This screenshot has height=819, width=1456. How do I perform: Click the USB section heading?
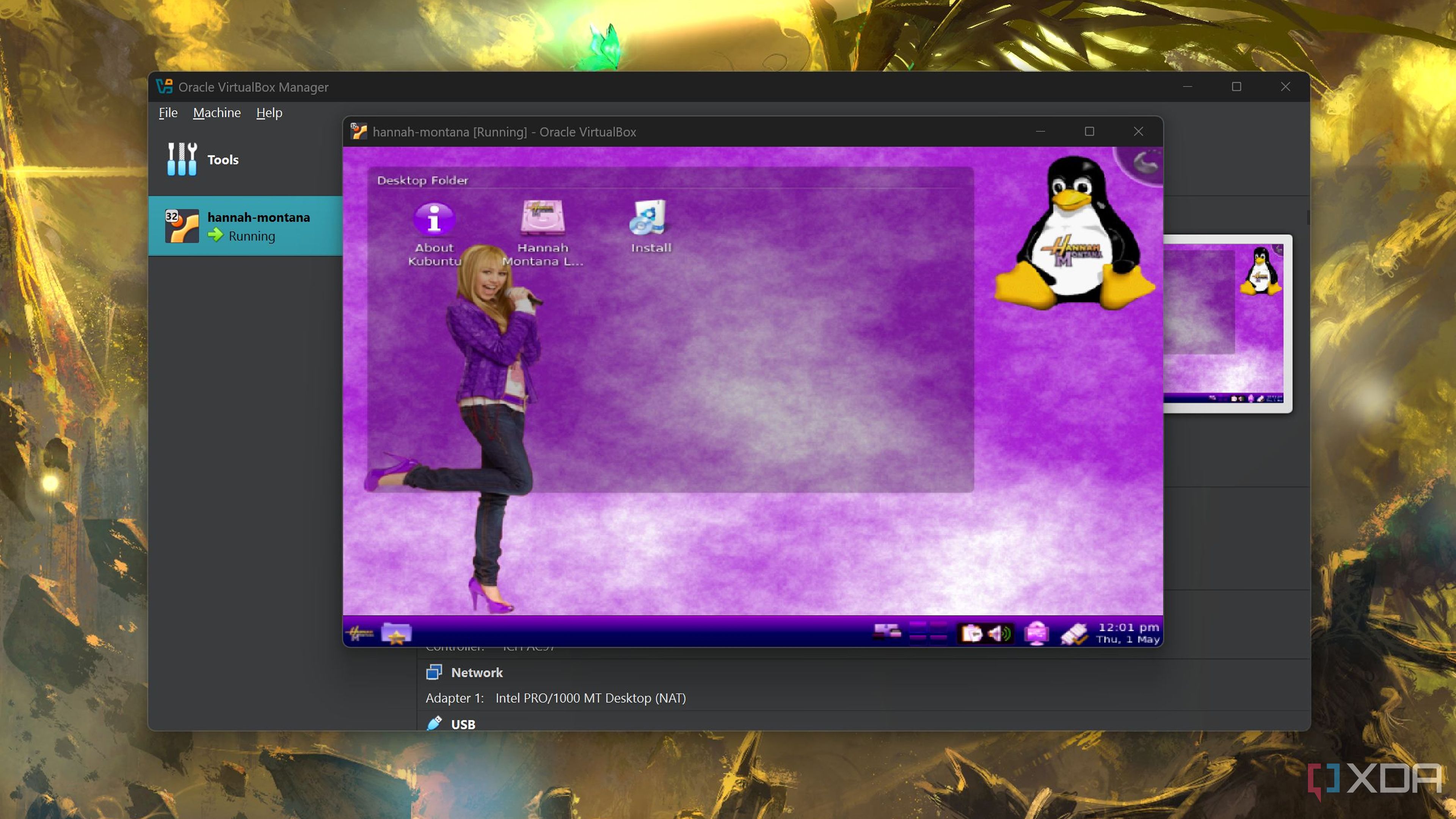pyautogui.click(x=463, y=725)
